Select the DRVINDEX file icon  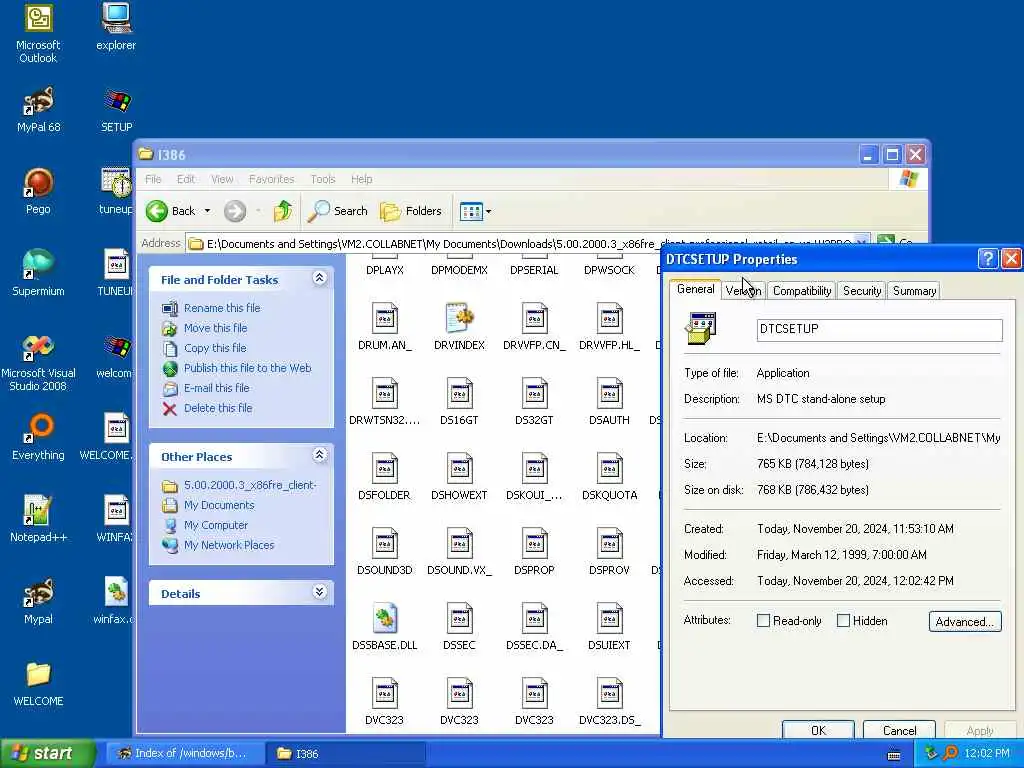click(x=459, y=327)
